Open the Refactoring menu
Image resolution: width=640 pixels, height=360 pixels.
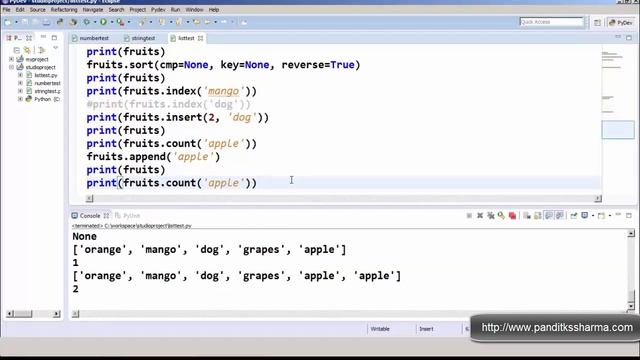64,9
